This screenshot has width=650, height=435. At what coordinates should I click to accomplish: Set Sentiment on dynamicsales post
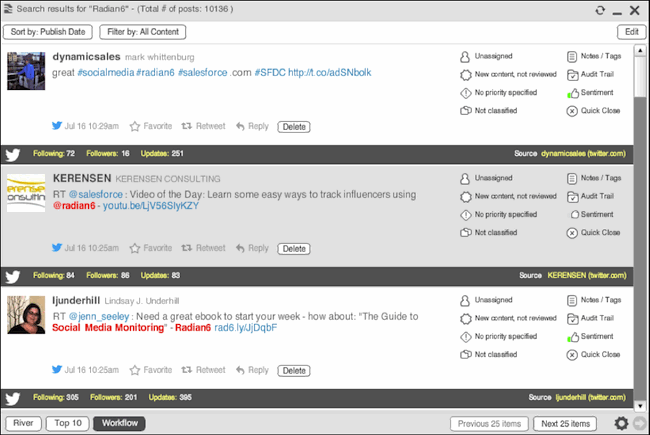click(x=590, y=92)
